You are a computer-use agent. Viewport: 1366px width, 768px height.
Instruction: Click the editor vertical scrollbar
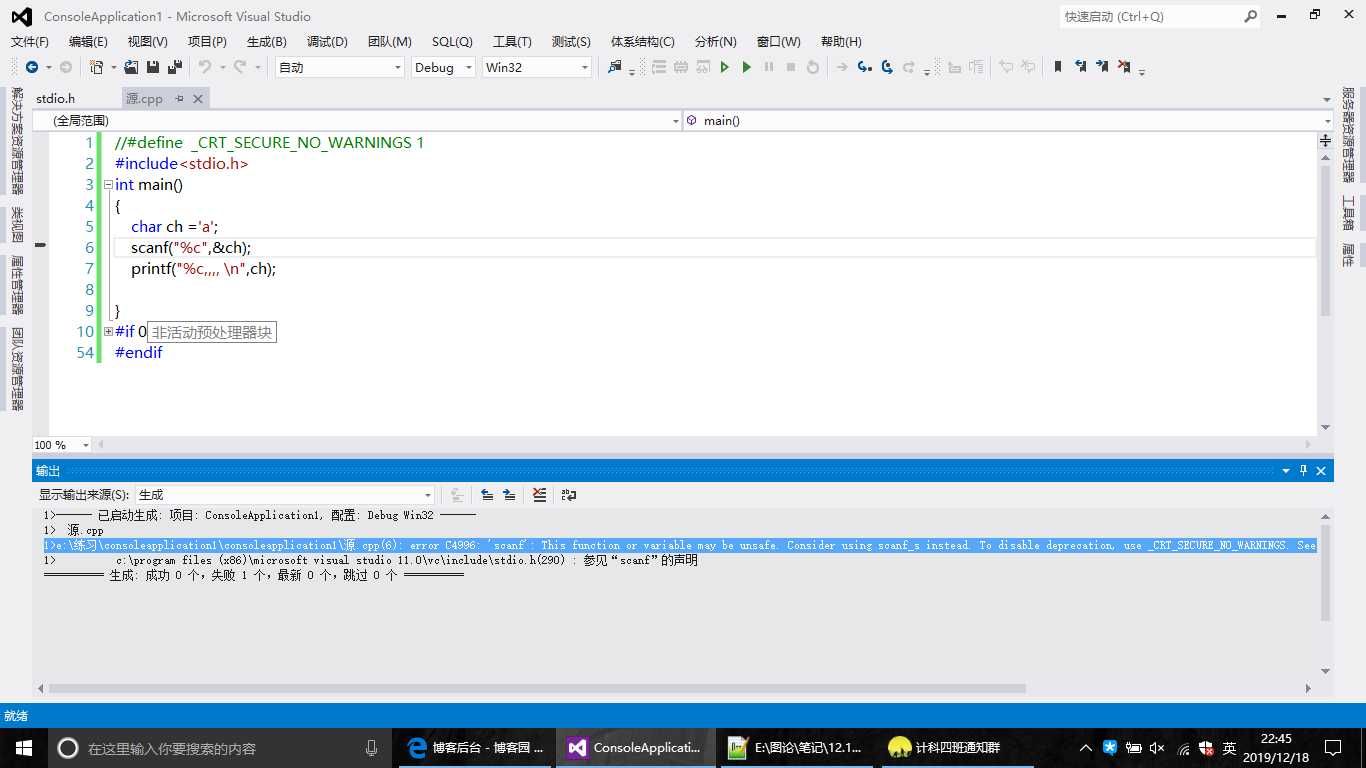pyautogui.click(x=1325, y=240)
